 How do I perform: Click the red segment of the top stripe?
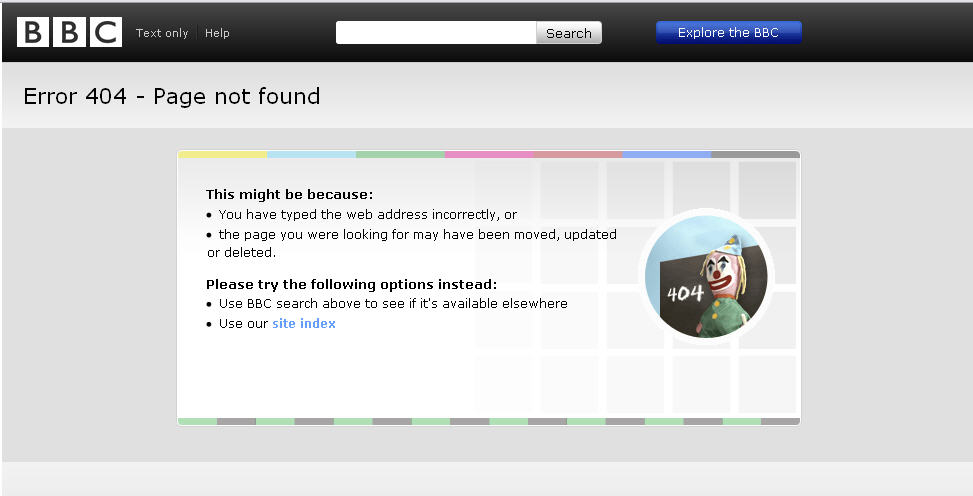pos(578,154)
